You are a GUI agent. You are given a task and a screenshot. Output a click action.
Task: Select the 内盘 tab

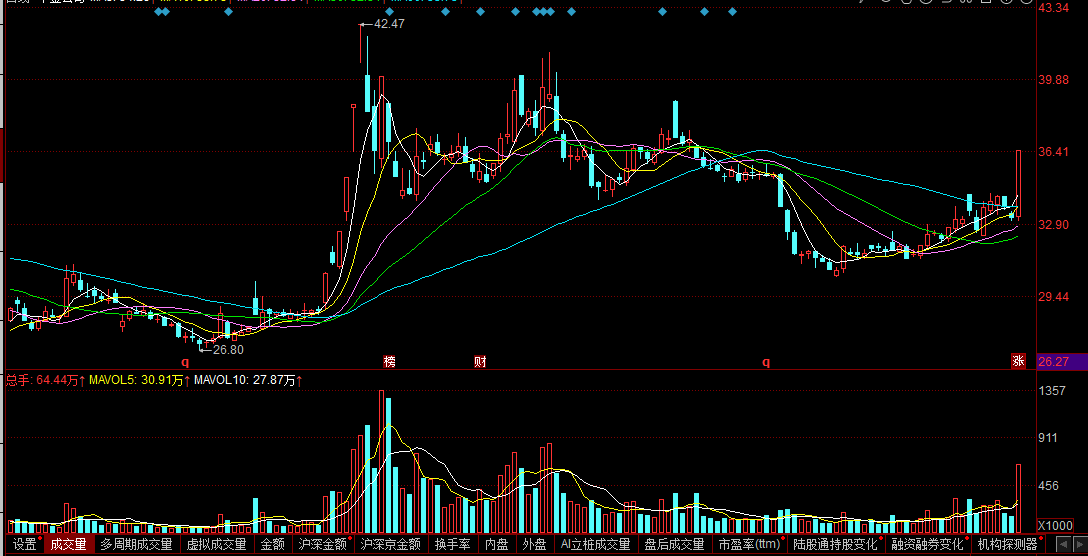[x=497, y=544]
